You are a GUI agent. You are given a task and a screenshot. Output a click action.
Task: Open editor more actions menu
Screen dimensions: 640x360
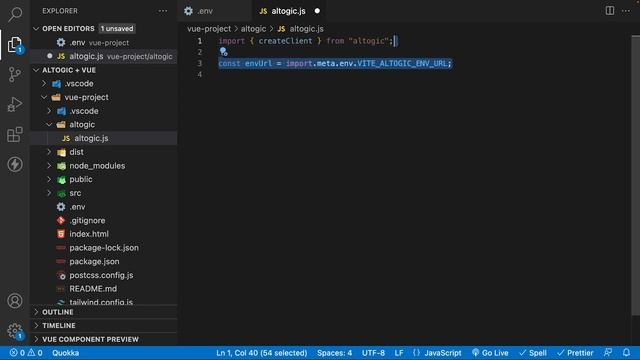point(626,11)
